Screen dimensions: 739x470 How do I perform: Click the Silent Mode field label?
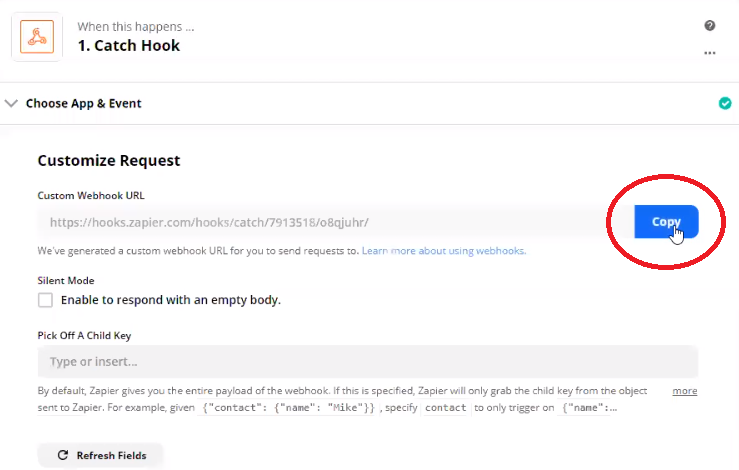tap(66, 280)
